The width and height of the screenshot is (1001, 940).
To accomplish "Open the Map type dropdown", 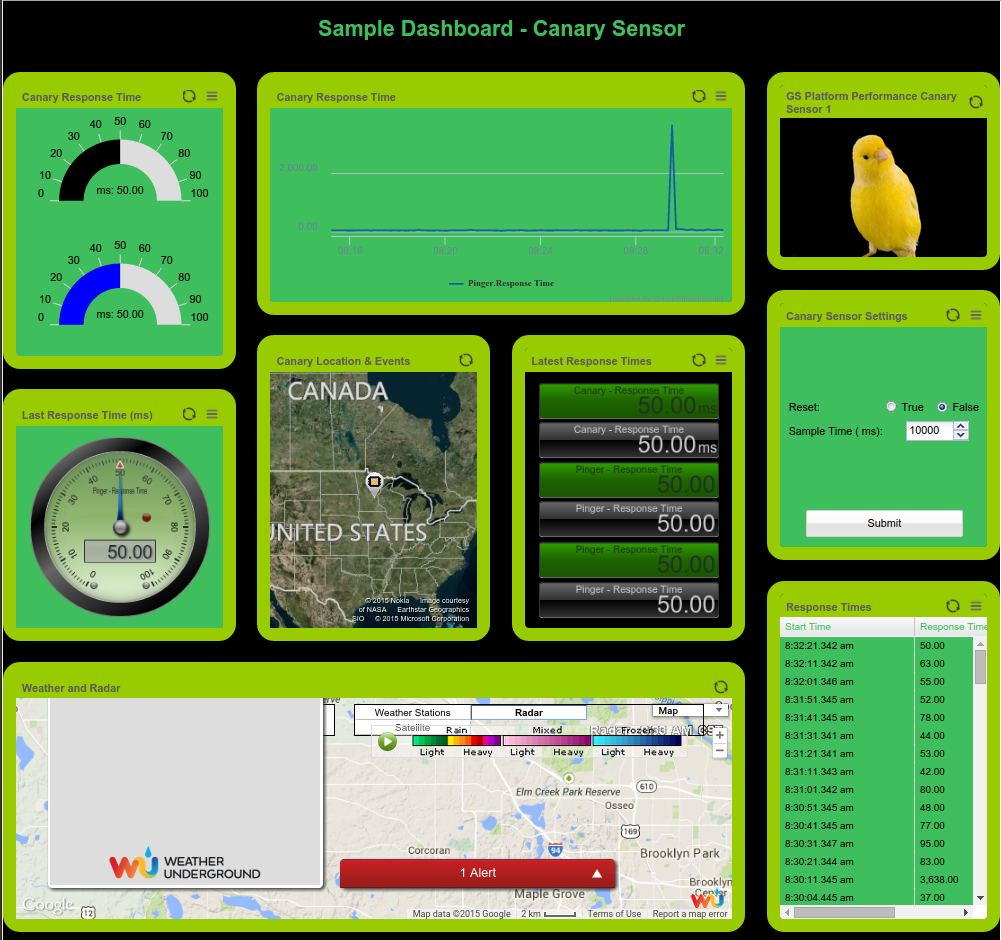I will point(677,711).
